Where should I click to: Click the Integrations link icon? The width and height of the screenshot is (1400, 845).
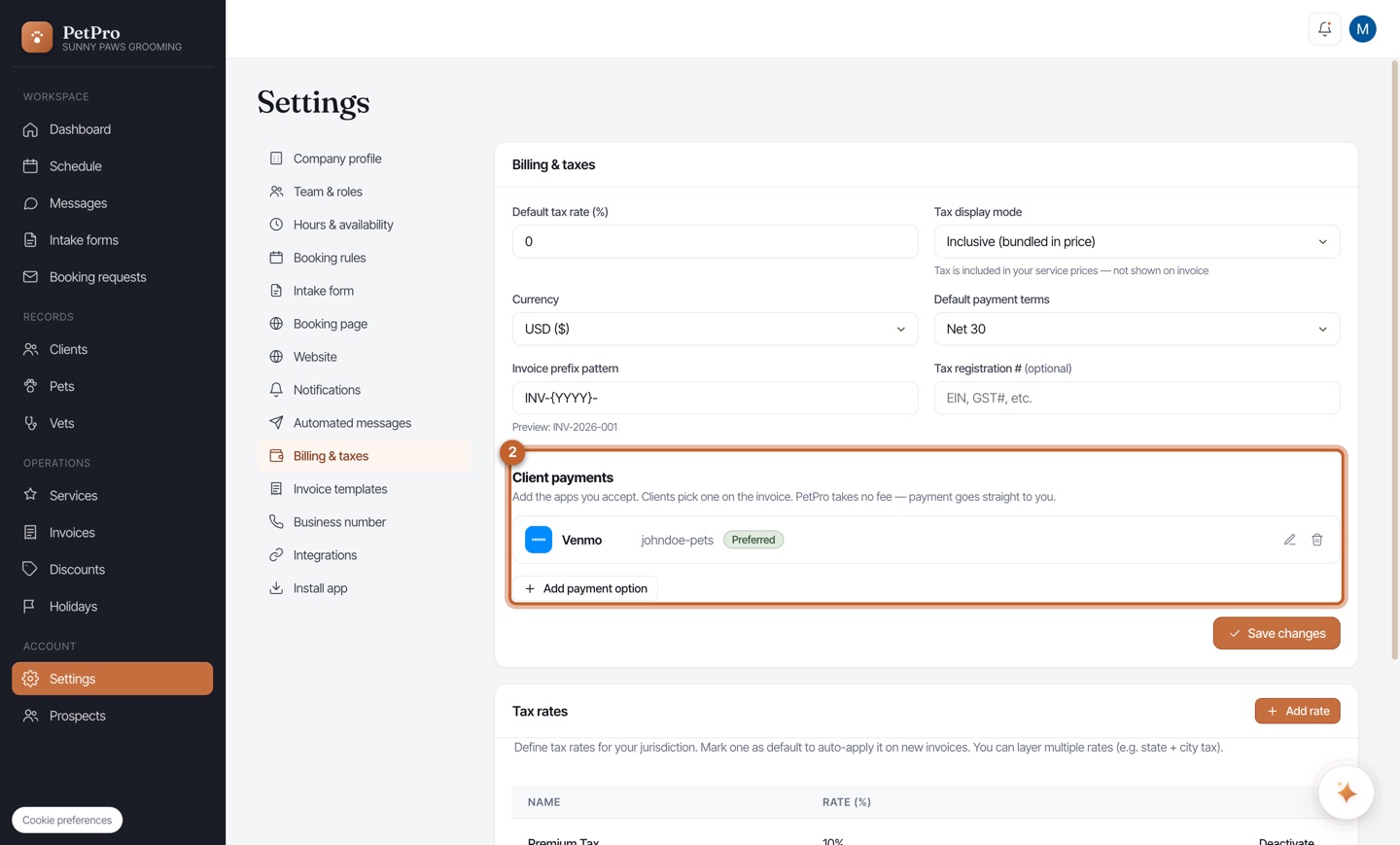pos(276,555)
